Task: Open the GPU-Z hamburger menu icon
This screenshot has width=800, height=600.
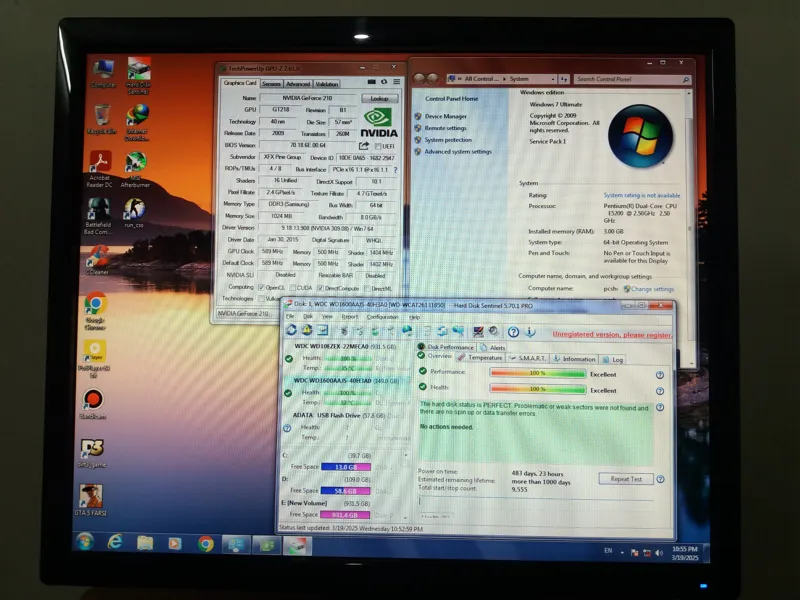Action: coord(396,82)
